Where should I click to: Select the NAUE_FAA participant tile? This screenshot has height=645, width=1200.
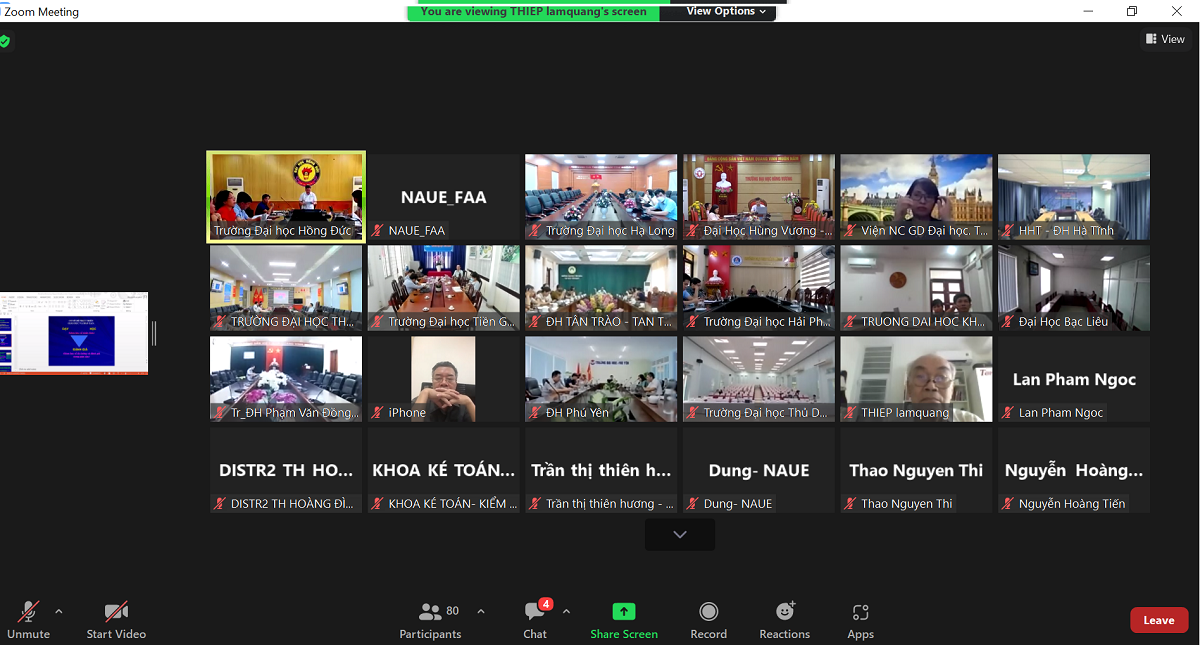click(x=444, y=197)
